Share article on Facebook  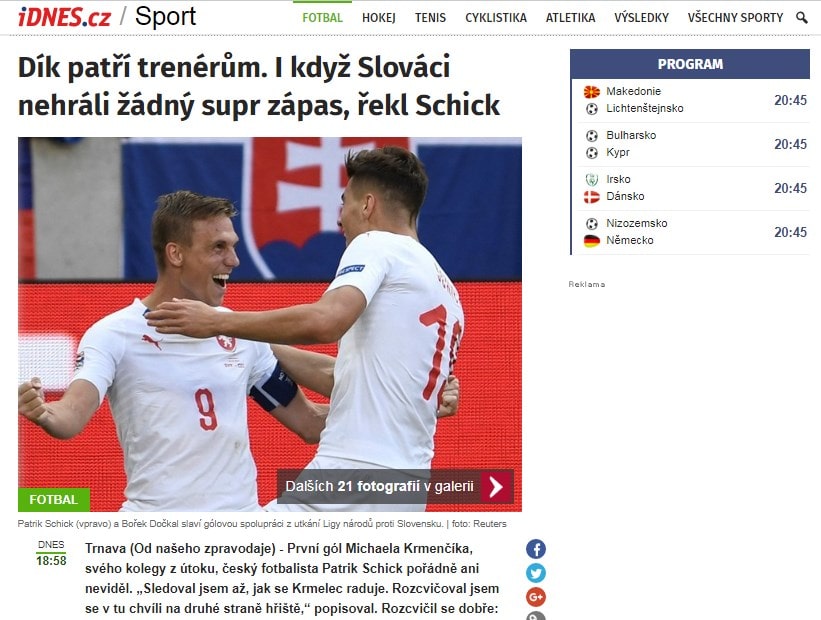tap(536, 549)
